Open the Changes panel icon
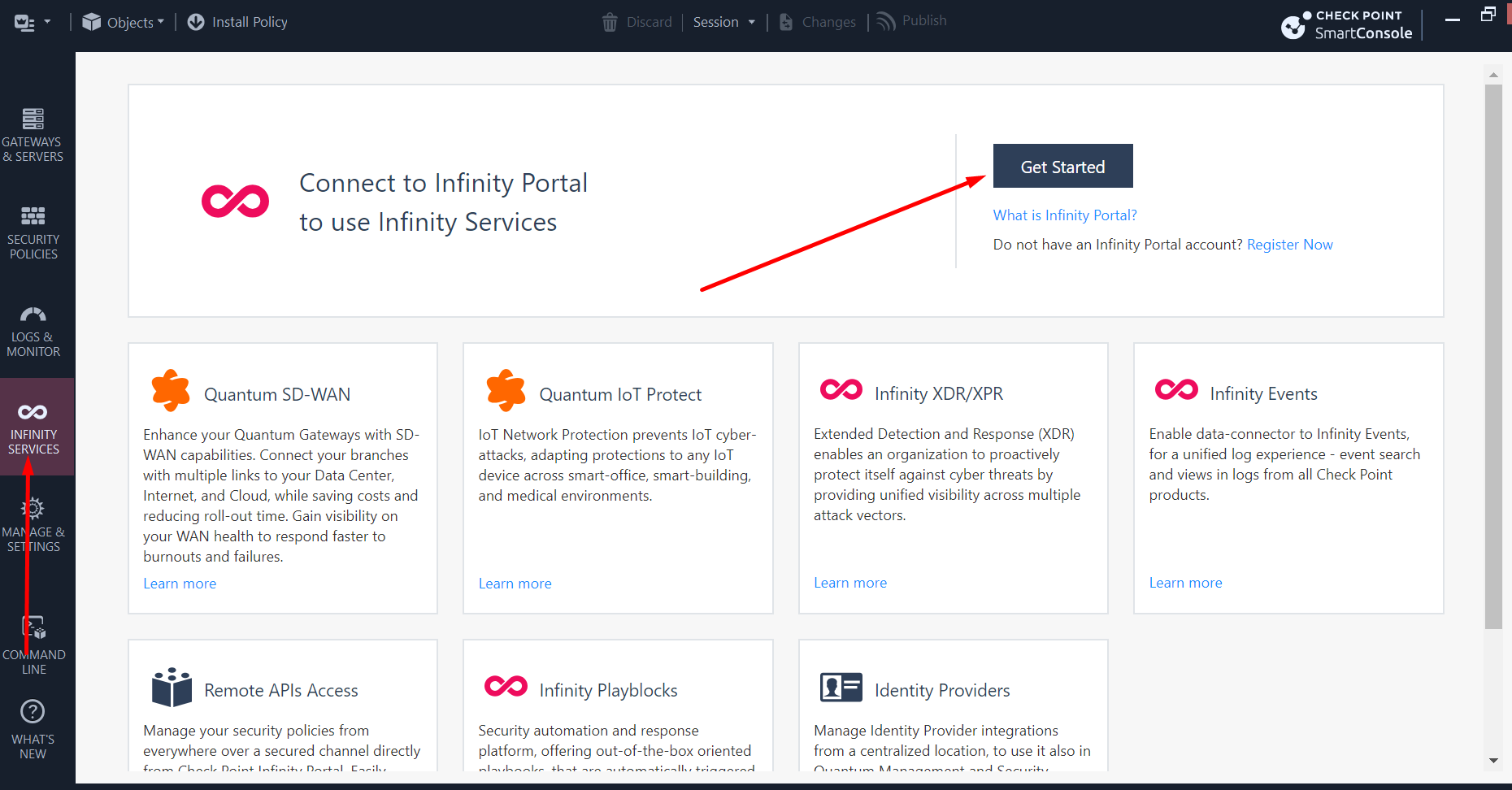The height and width of the screenshot is (790, 1512). pos(785,21)
